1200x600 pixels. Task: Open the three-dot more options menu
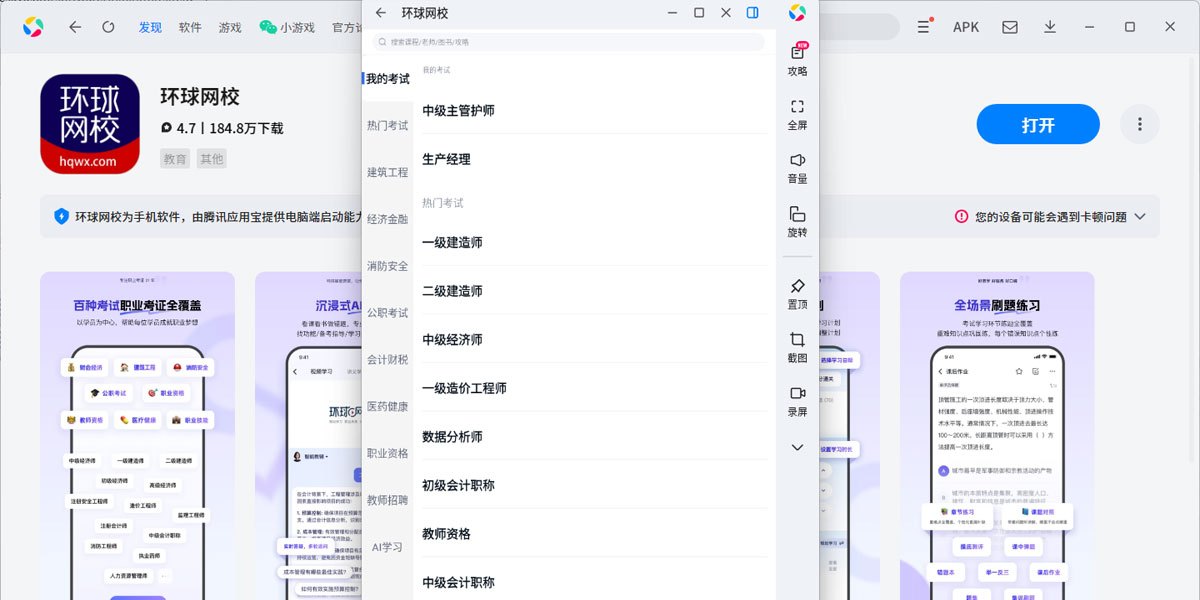(1139, 125)
